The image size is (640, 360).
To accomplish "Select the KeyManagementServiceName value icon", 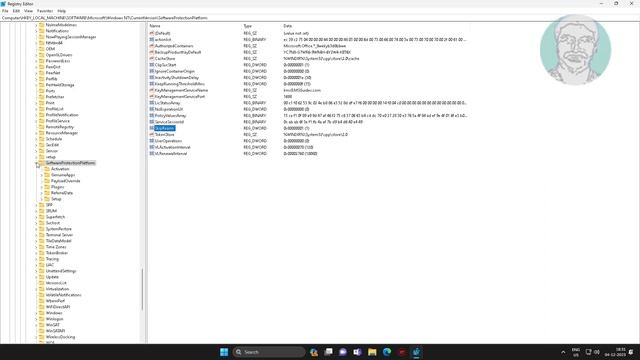I will pos(151,90).
